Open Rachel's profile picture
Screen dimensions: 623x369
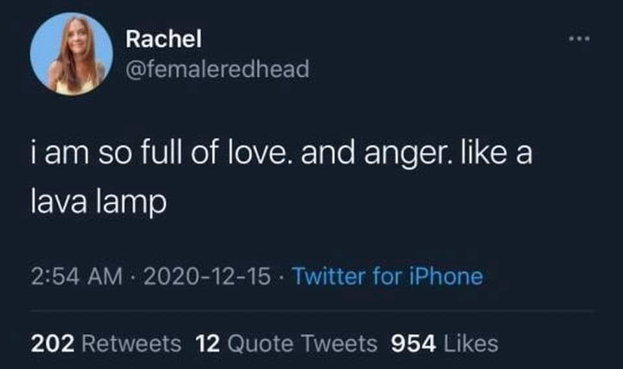tap(72, 54)
